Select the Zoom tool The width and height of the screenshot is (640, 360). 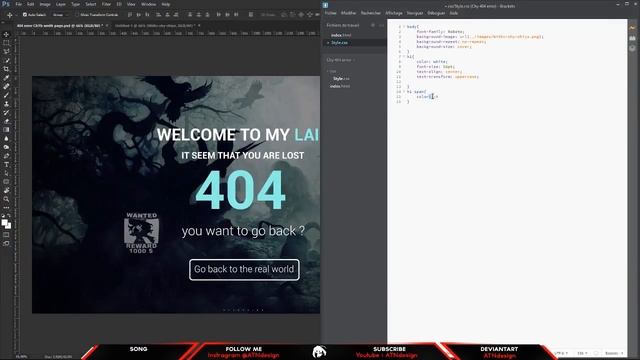click(x=6, y=199)
